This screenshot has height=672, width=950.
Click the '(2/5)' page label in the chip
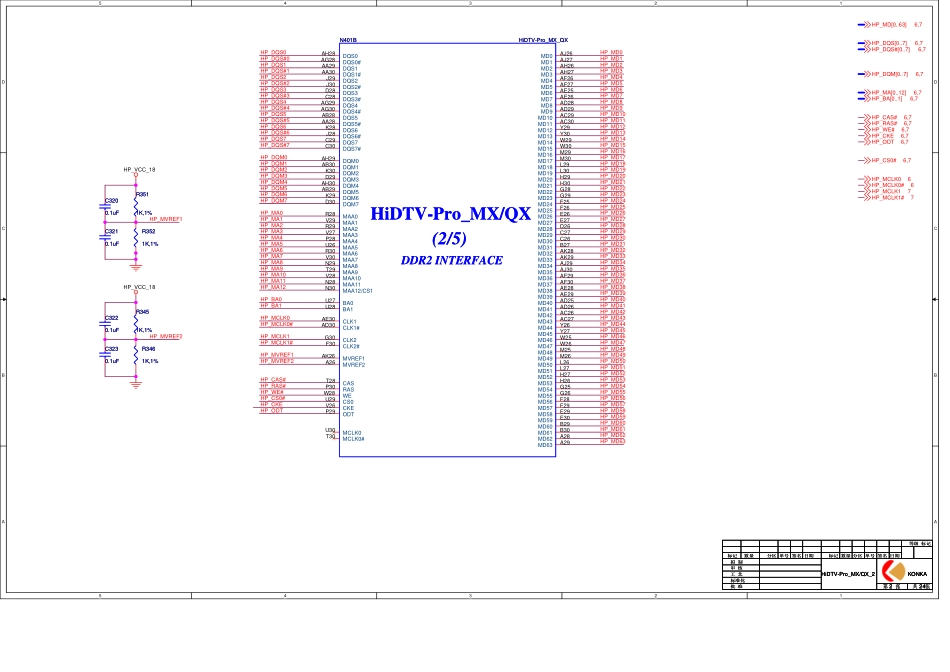(x=449, y=238)
